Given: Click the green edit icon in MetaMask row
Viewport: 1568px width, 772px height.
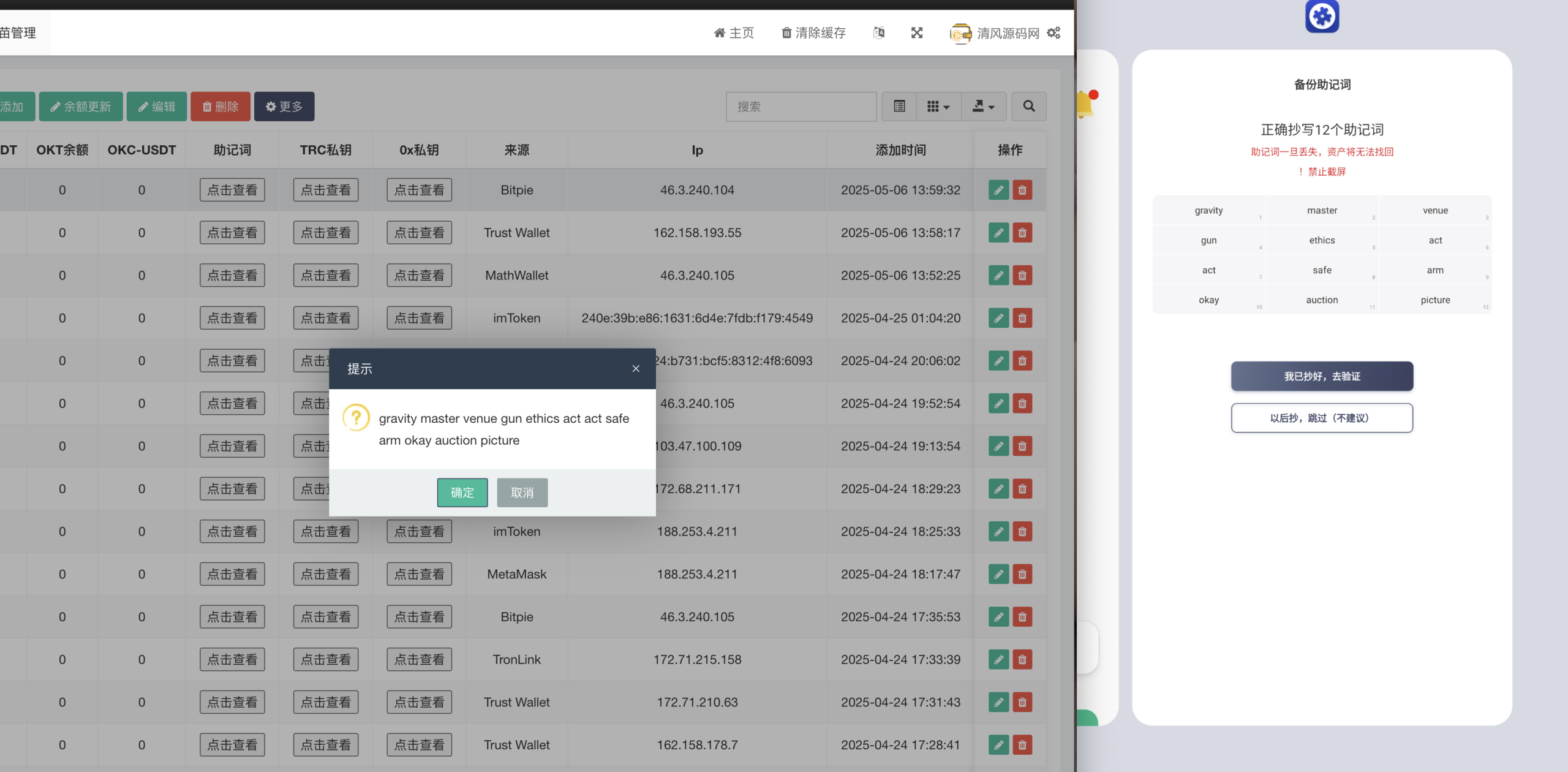Looking at the screenshot, I should [998, 574].
